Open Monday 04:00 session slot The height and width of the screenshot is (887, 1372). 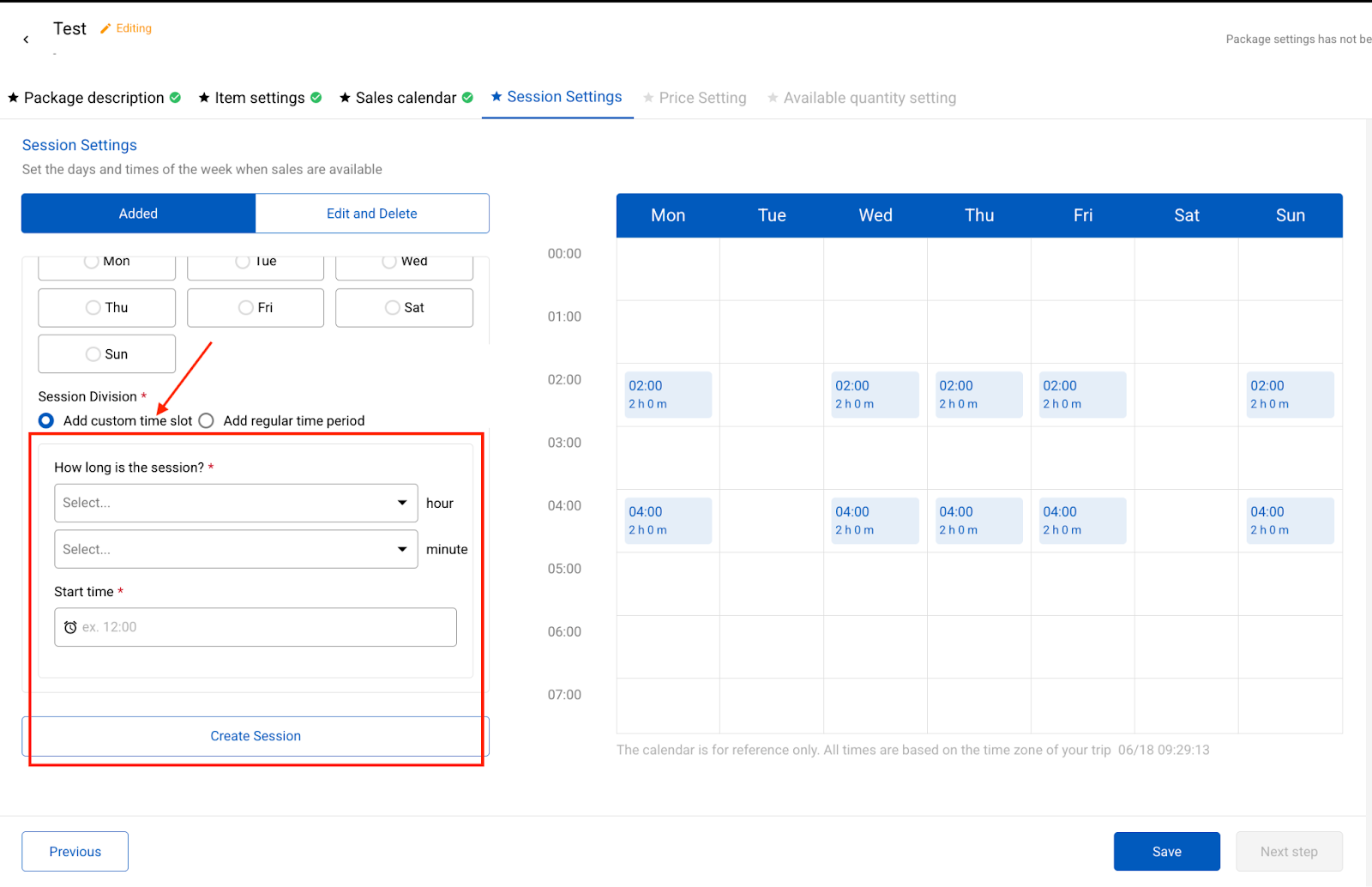point(669,521)
